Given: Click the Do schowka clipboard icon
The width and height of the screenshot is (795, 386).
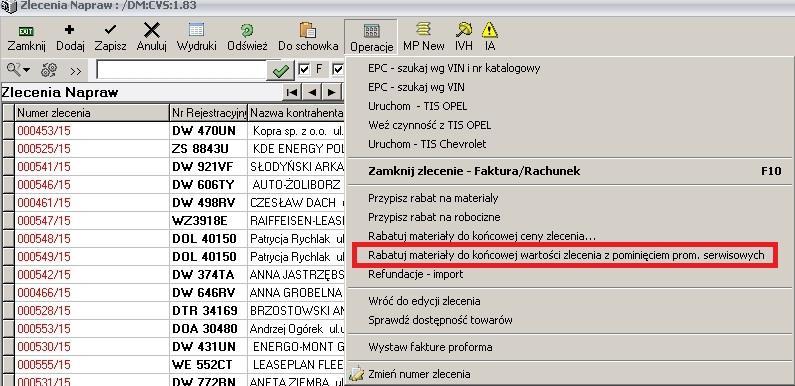Looking at the screenshot, I should (x=308, y=30).
